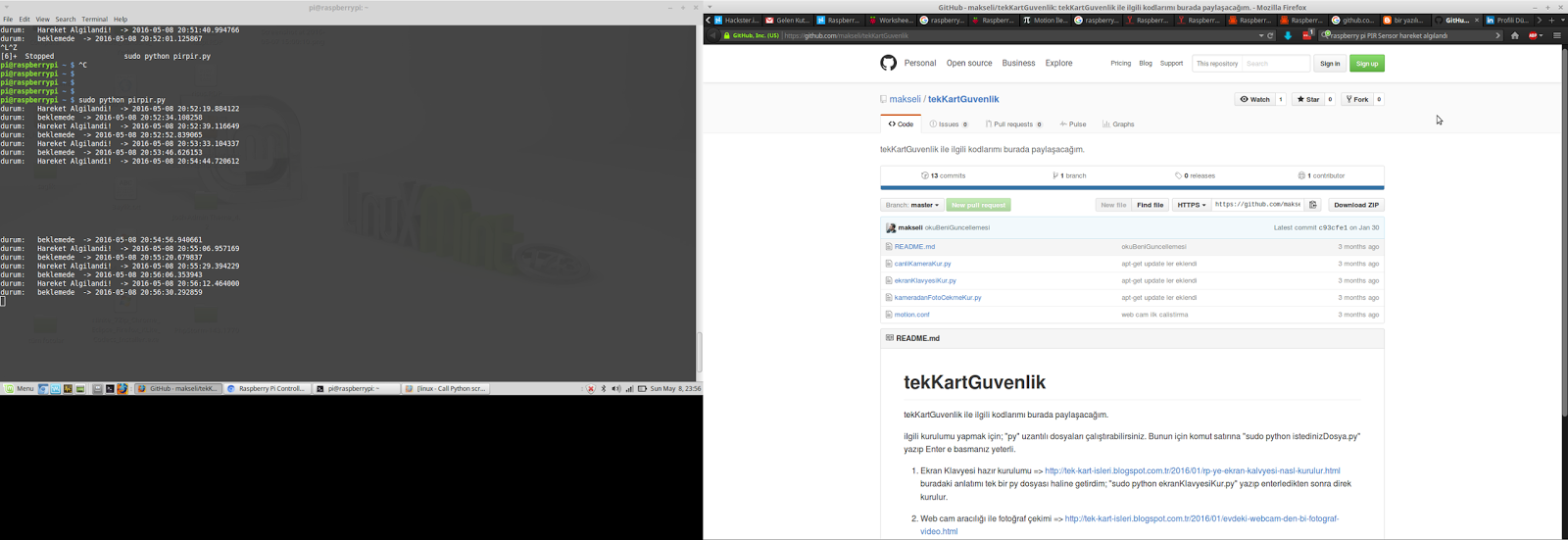Viewport: 1568px width, 540px height.
Task: Switch to Issues repository tab
Action: 949,124
